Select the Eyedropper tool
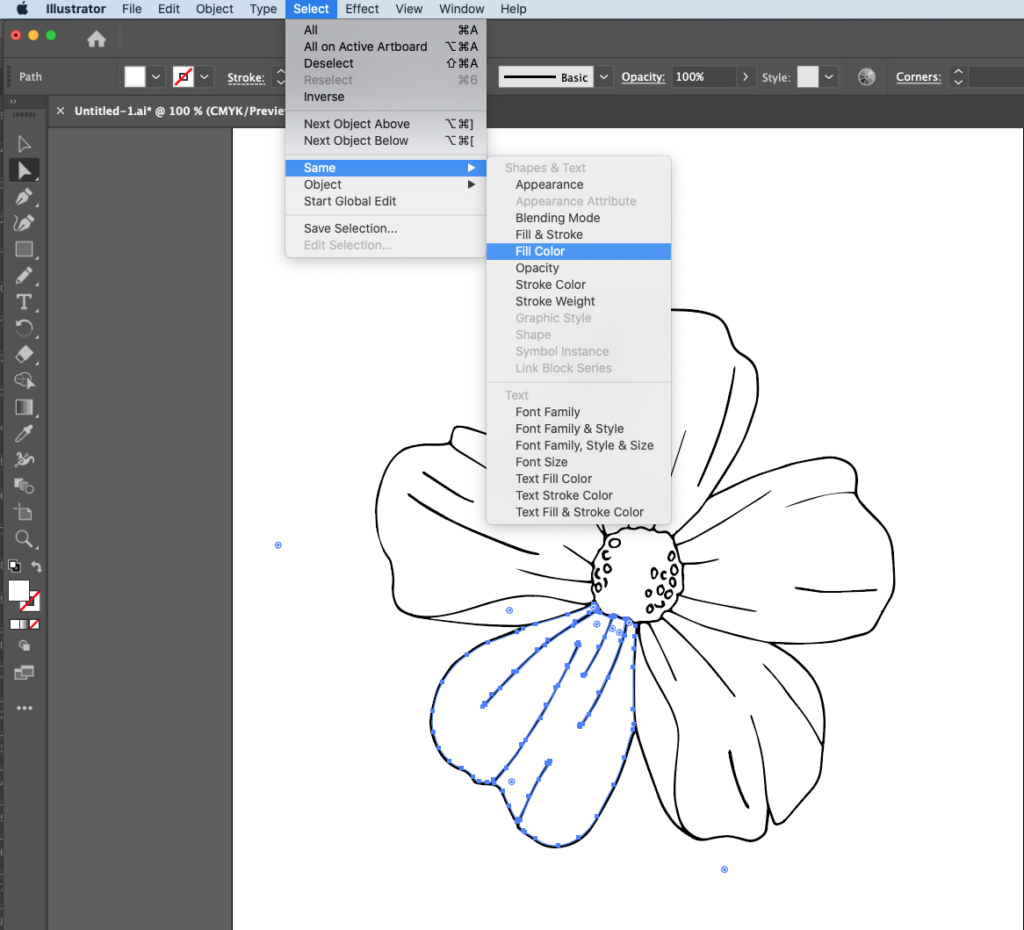The width and height of the screenshot is (1024, 930). [23, 433]
